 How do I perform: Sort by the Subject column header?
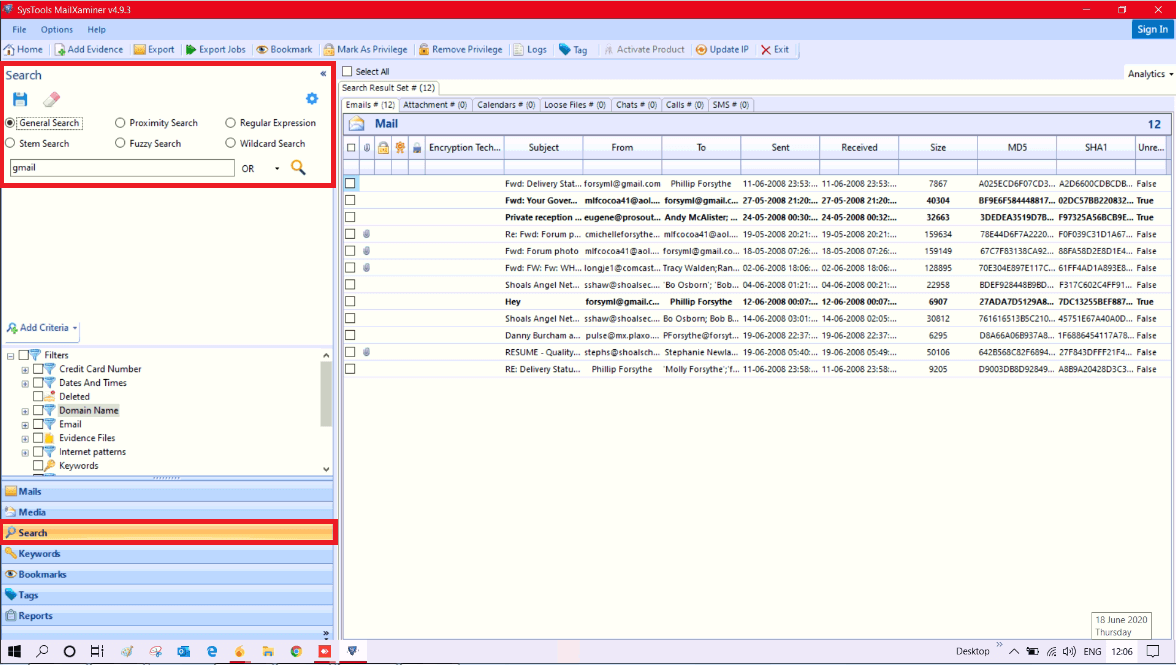(544, 148)
